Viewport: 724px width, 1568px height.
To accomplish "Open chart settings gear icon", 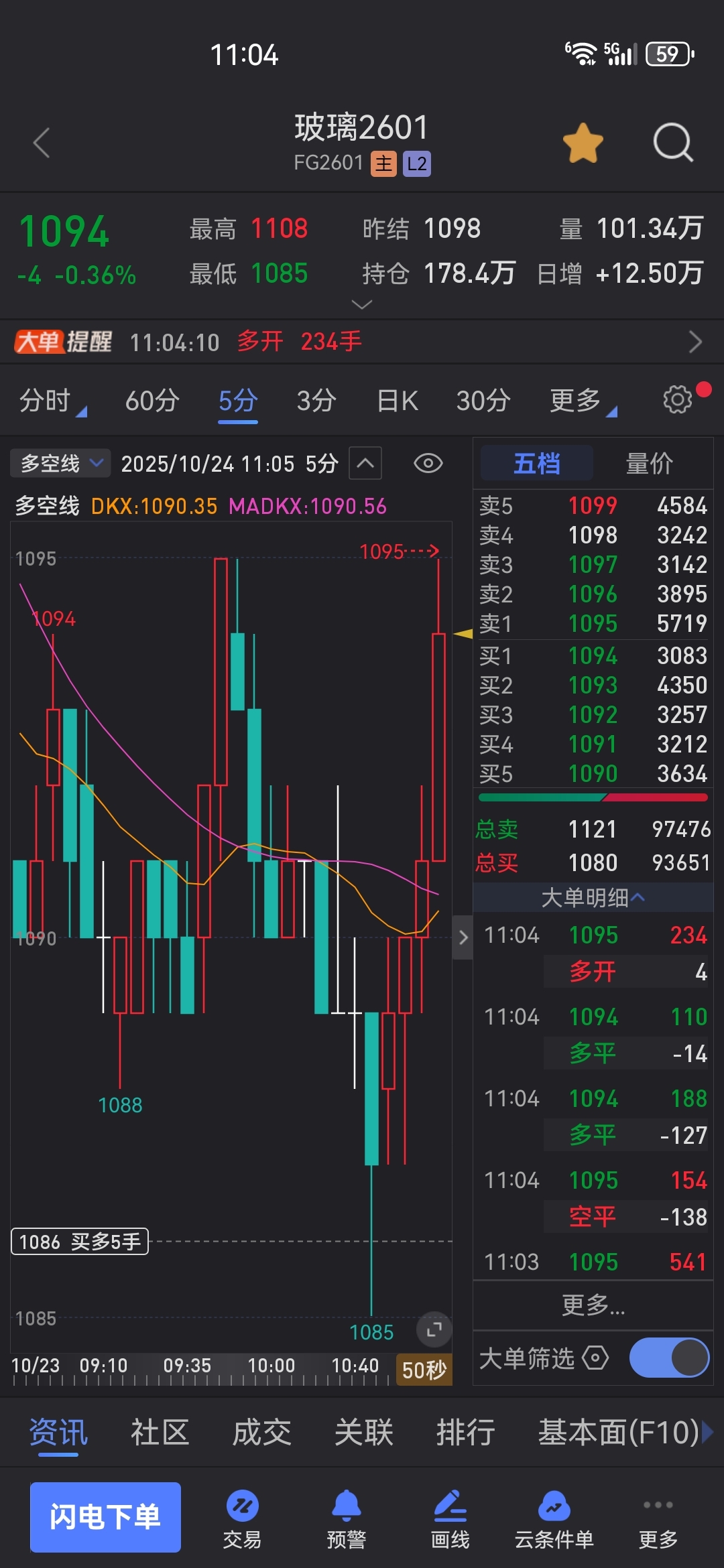I will [677, 400].
